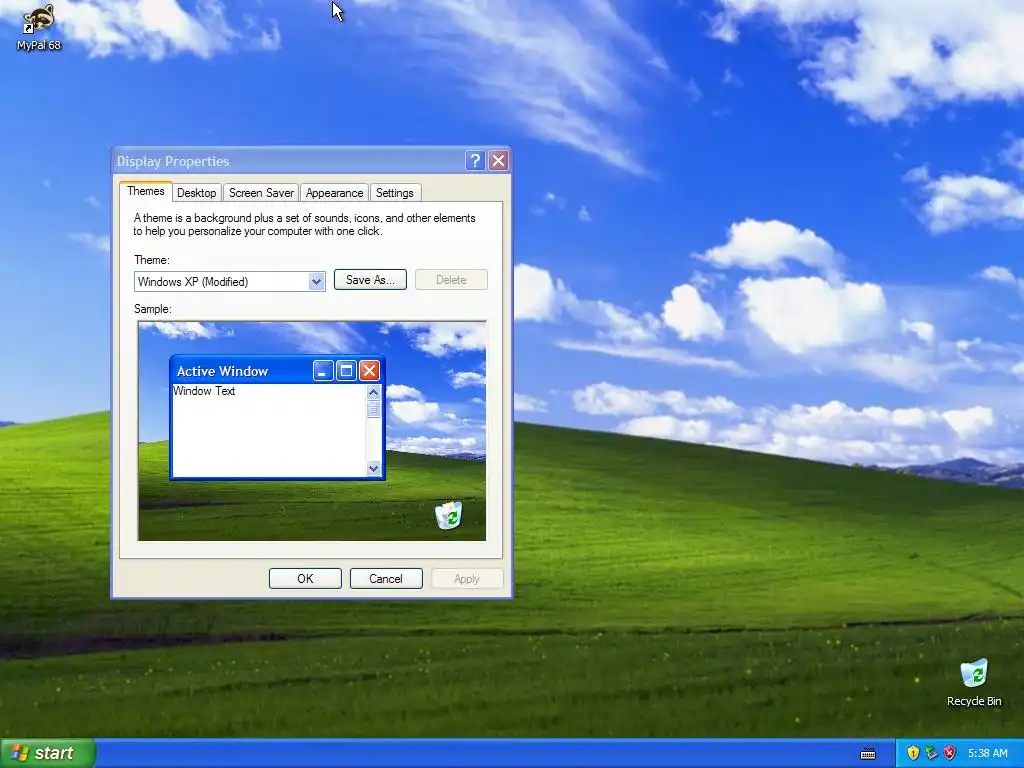Click the recycle bin in sample preview
The height and width of the screenshot is (768, 1024).
[449, 515]
